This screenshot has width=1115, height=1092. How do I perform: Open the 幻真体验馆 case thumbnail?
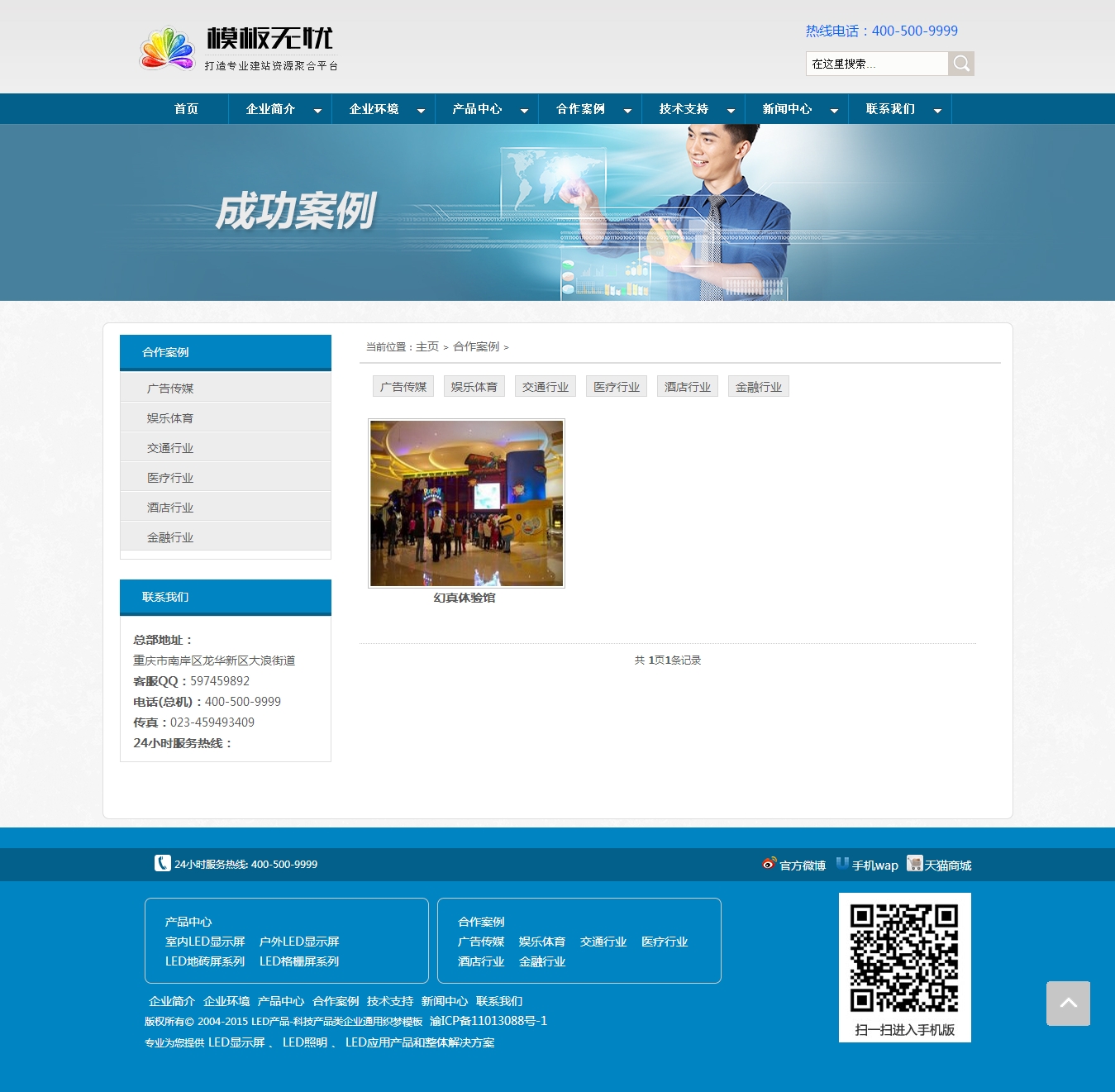click(x=466, y=503)
